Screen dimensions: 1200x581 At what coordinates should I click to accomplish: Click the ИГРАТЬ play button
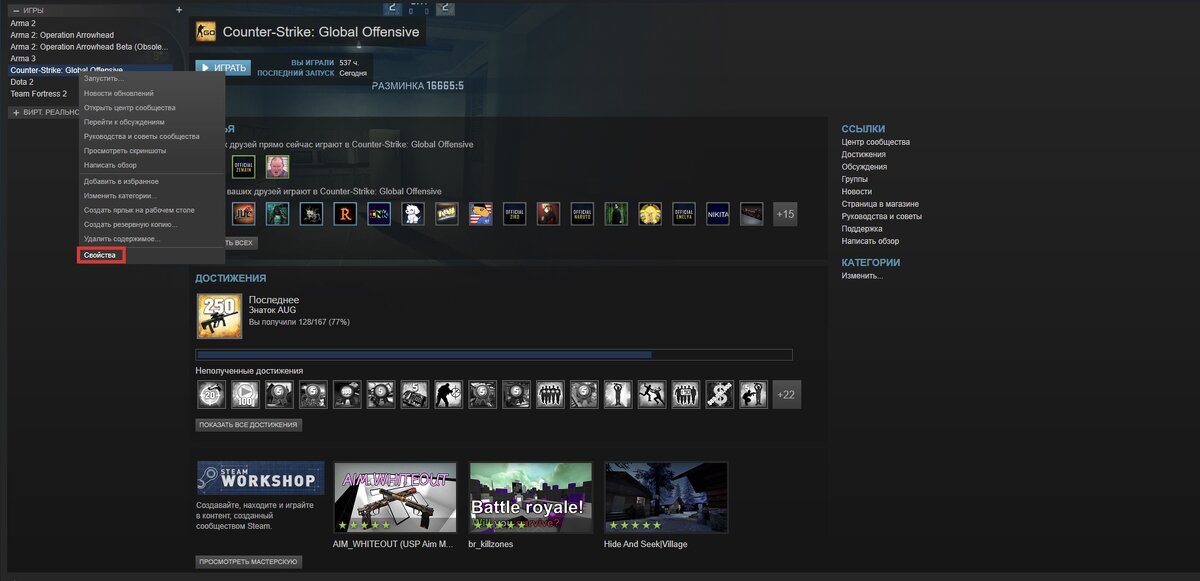223,68
